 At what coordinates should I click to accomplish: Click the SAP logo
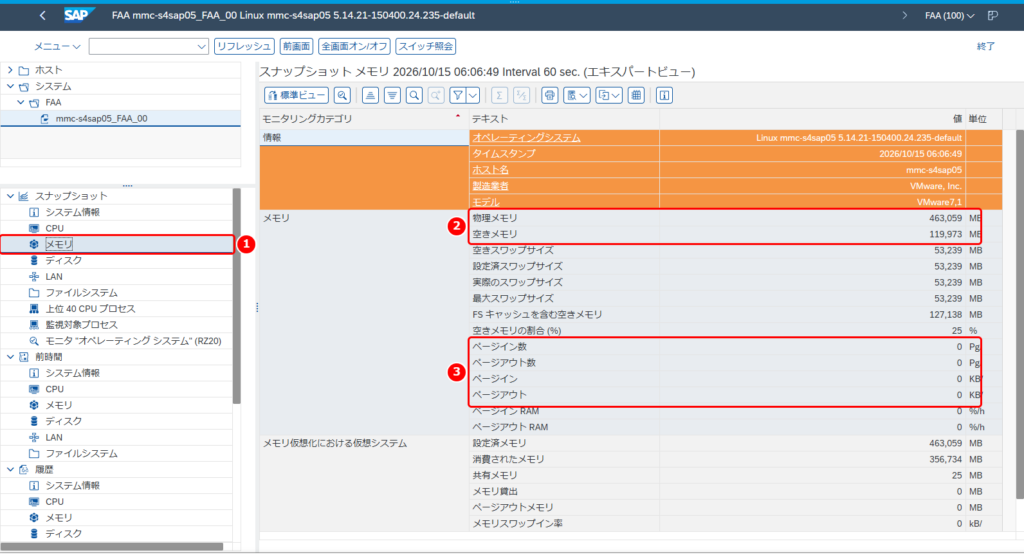78,15
